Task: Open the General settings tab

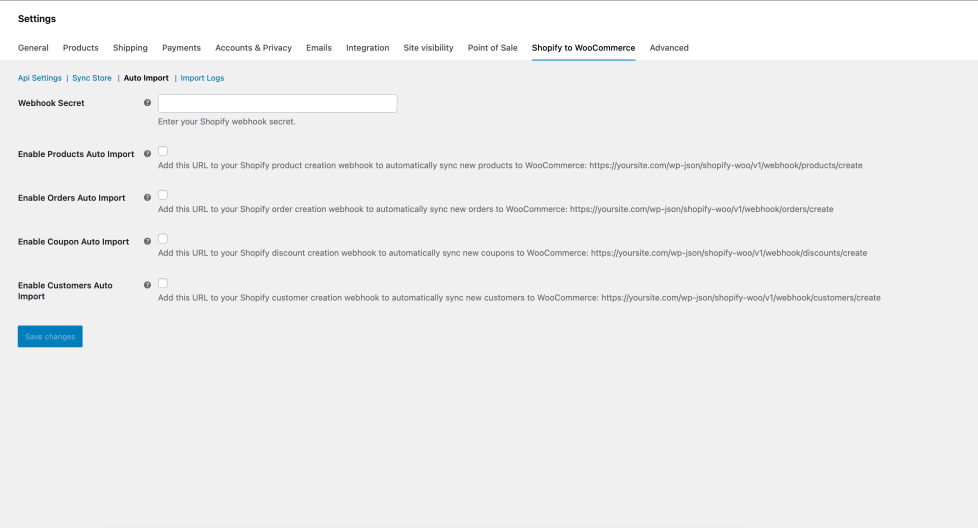Action: (33, 48)
